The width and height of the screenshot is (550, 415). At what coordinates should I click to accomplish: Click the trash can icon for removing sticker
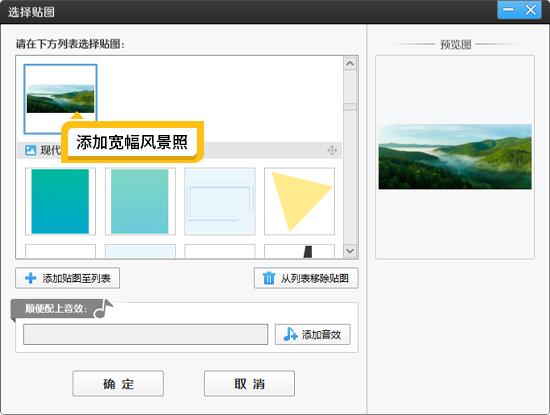tap(269, 278)
